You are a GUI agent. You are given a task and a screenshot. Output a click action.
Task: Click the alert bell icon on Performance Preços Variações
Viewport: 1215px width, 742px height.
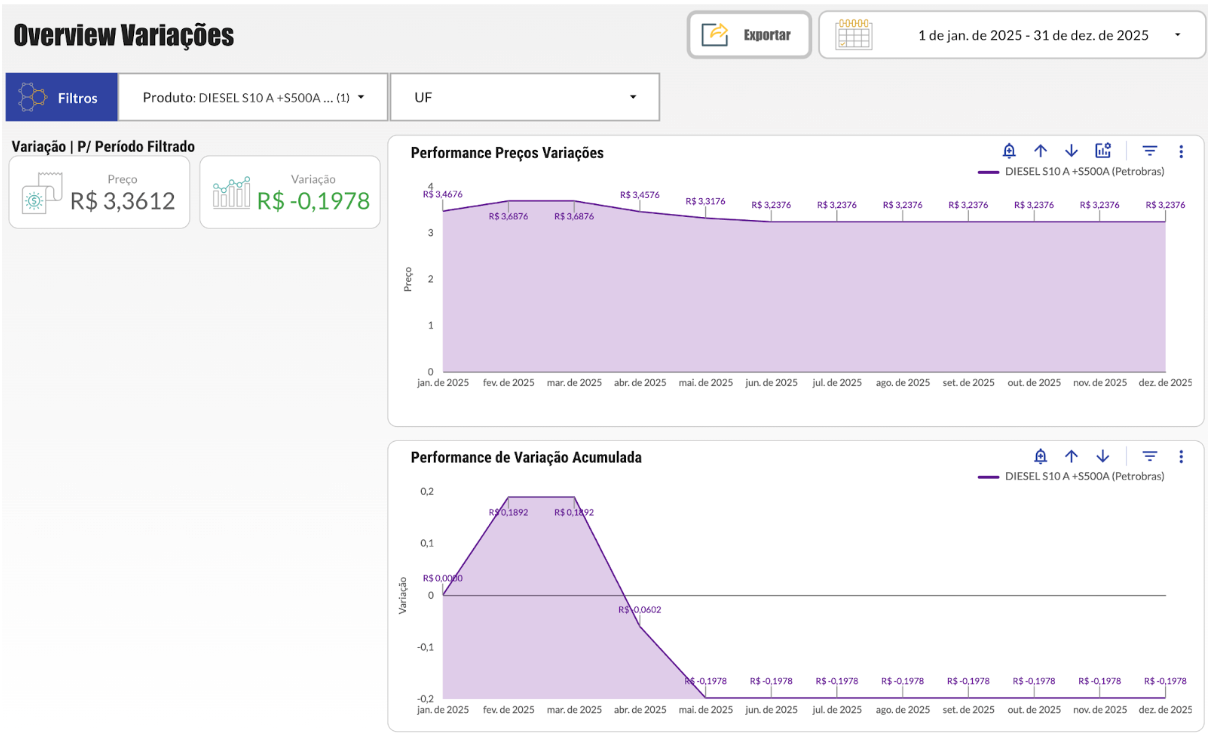1009,151
